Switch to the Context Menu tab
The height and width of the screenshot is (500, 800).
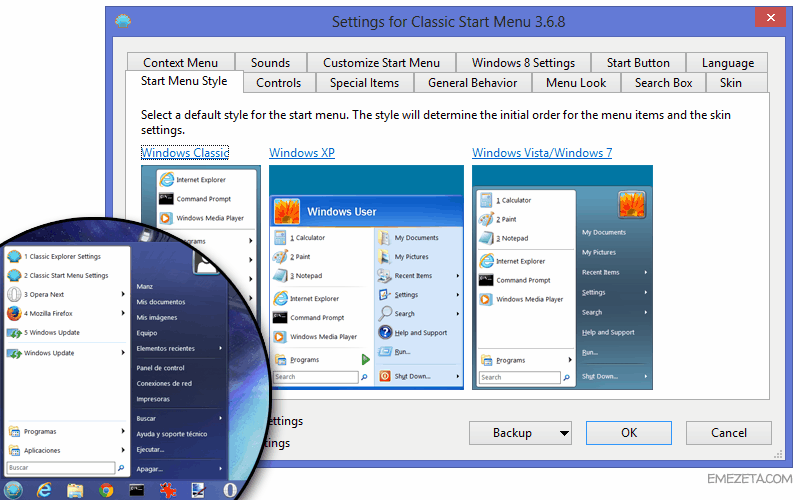[181, 62]
